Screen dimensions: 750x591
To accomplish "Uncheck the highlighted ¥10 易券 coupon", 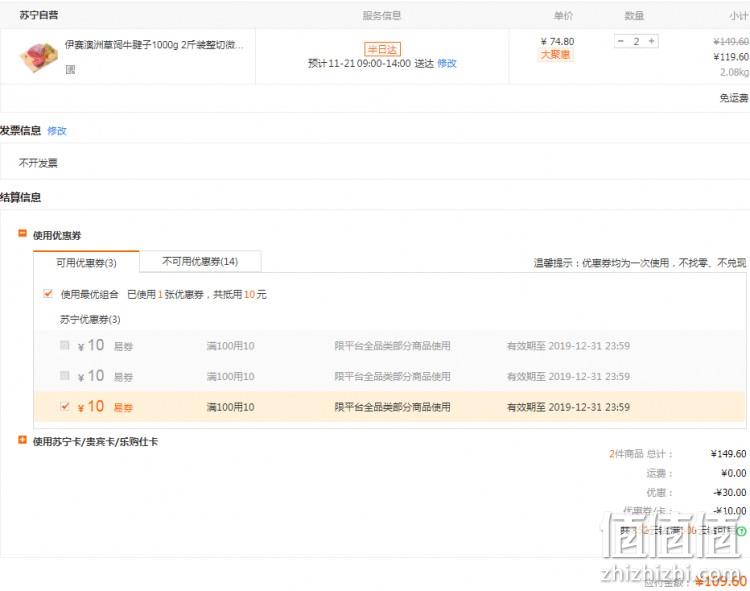I will tap(65, 406).
